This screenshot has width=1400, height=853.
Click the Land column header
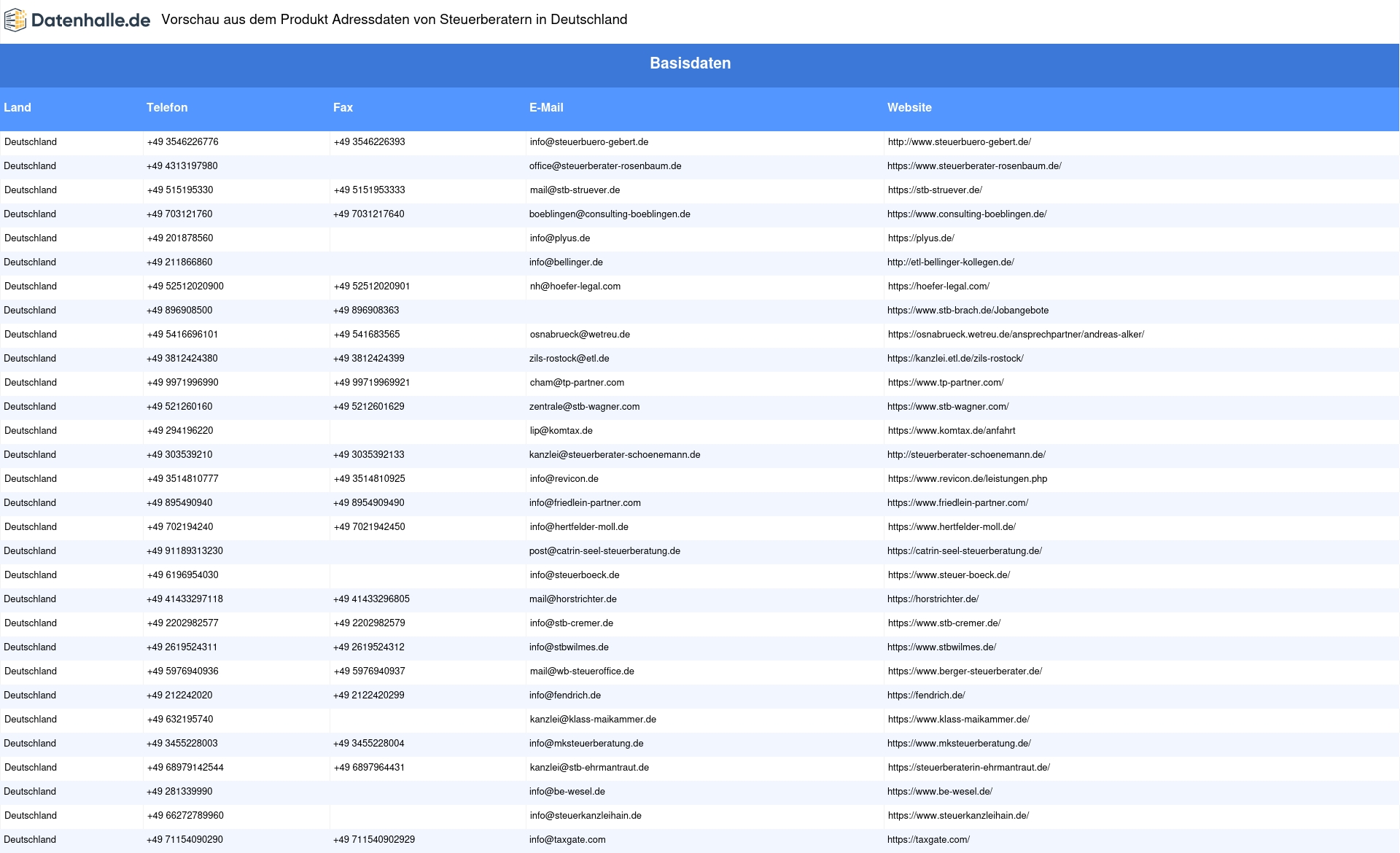pyautogui.click(x=17, y=107)
